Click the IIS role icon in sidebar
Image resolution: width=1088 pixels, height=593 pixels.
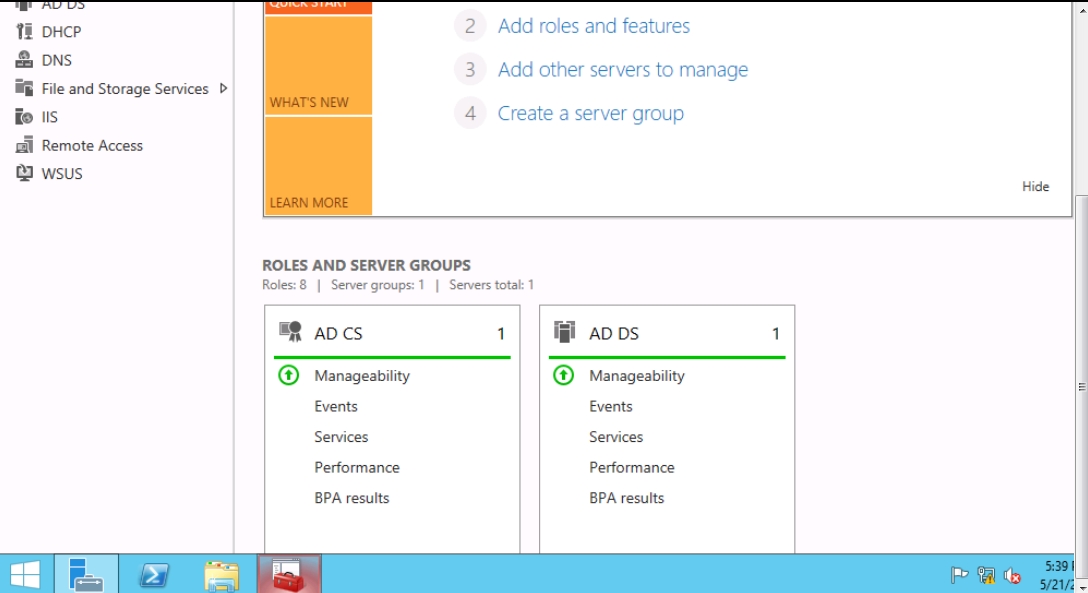[x=24, y=117]
